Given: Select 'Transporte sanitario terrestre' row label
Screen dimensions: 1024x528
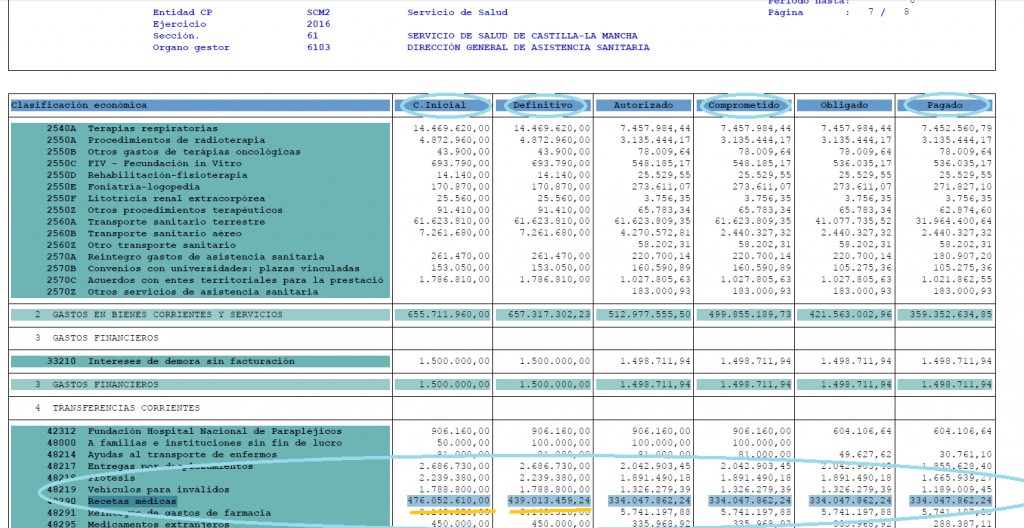Looking at the screenshot, I should [176, 222].
